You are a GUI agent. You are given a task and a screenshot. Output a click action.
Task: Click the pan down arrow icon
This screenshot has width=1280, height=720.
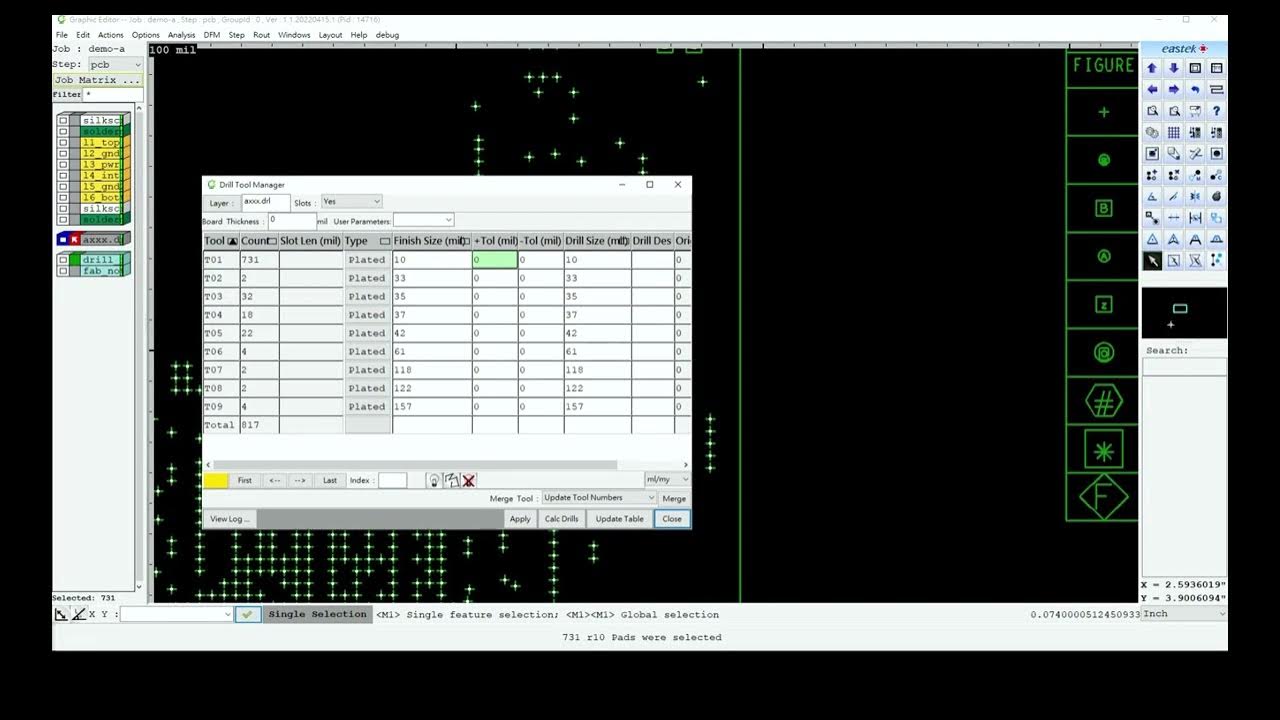point(1174,68)
